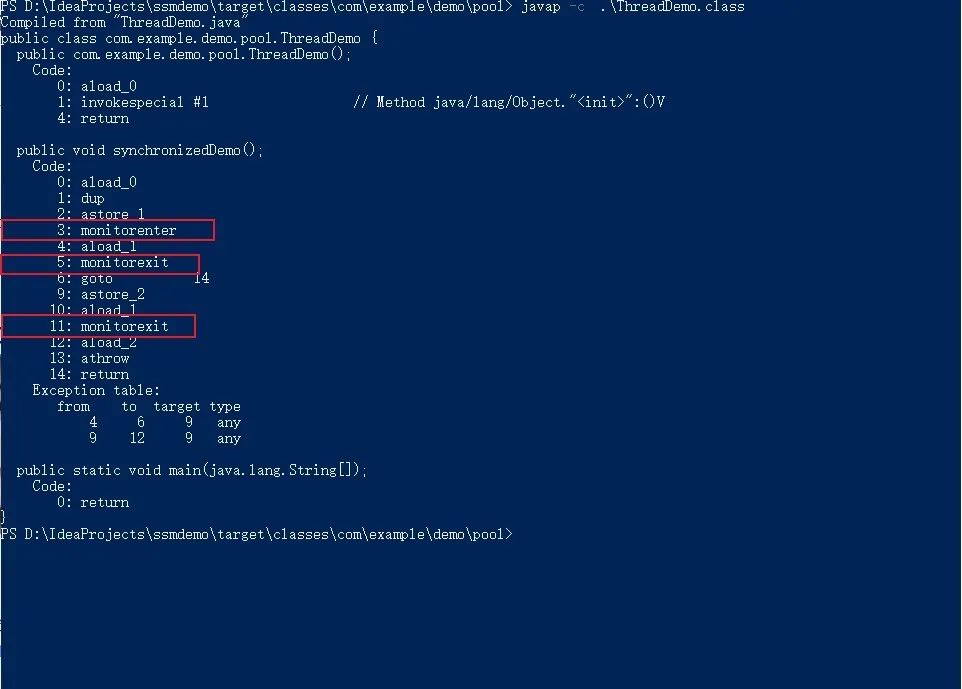This screenshot has height=689, width=962.
Task: Click the 'Exception table:' heading
Action: point(96,390)
